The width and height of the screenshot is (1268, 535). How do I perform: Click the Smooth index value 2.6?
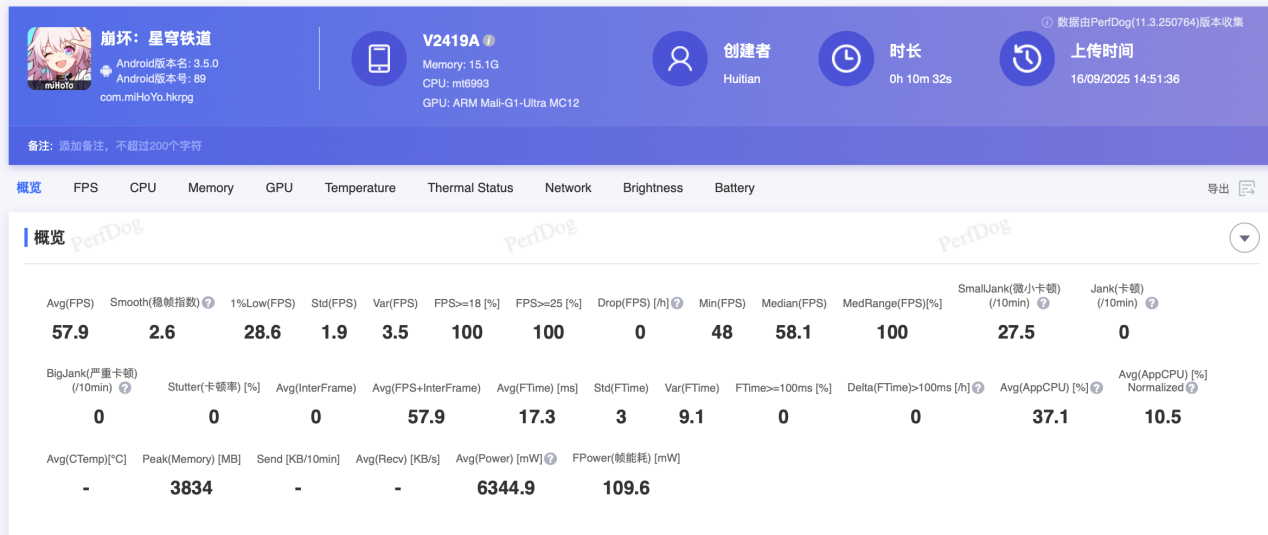pyautogui.click(x=162, y=332)
